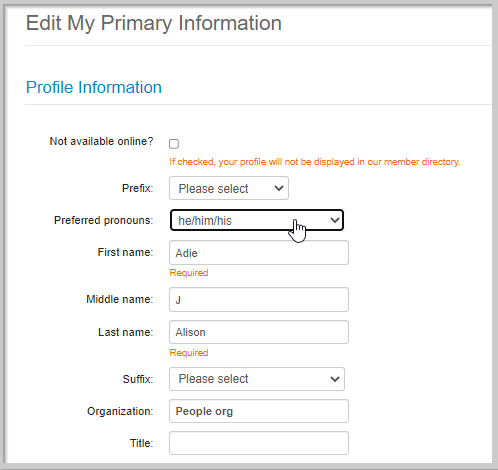The height and width of the screenshot is (470, 498).
Task: Expand the Suffix dropdown
Action: [x=257, y=379]
